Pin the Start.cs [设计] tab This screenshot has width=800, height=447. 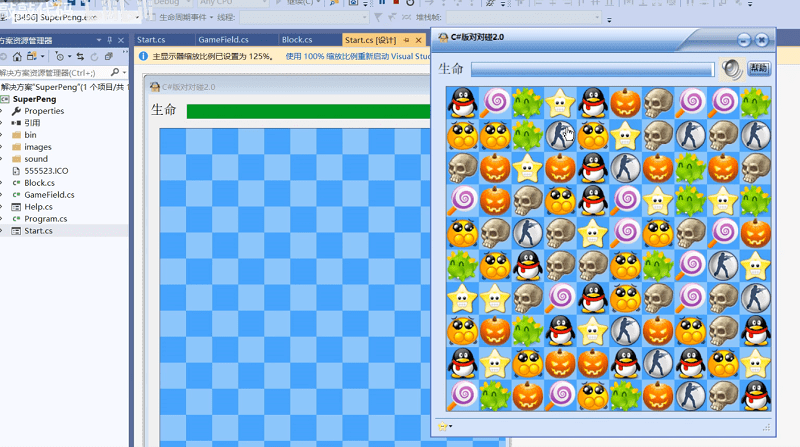point(407,40)
